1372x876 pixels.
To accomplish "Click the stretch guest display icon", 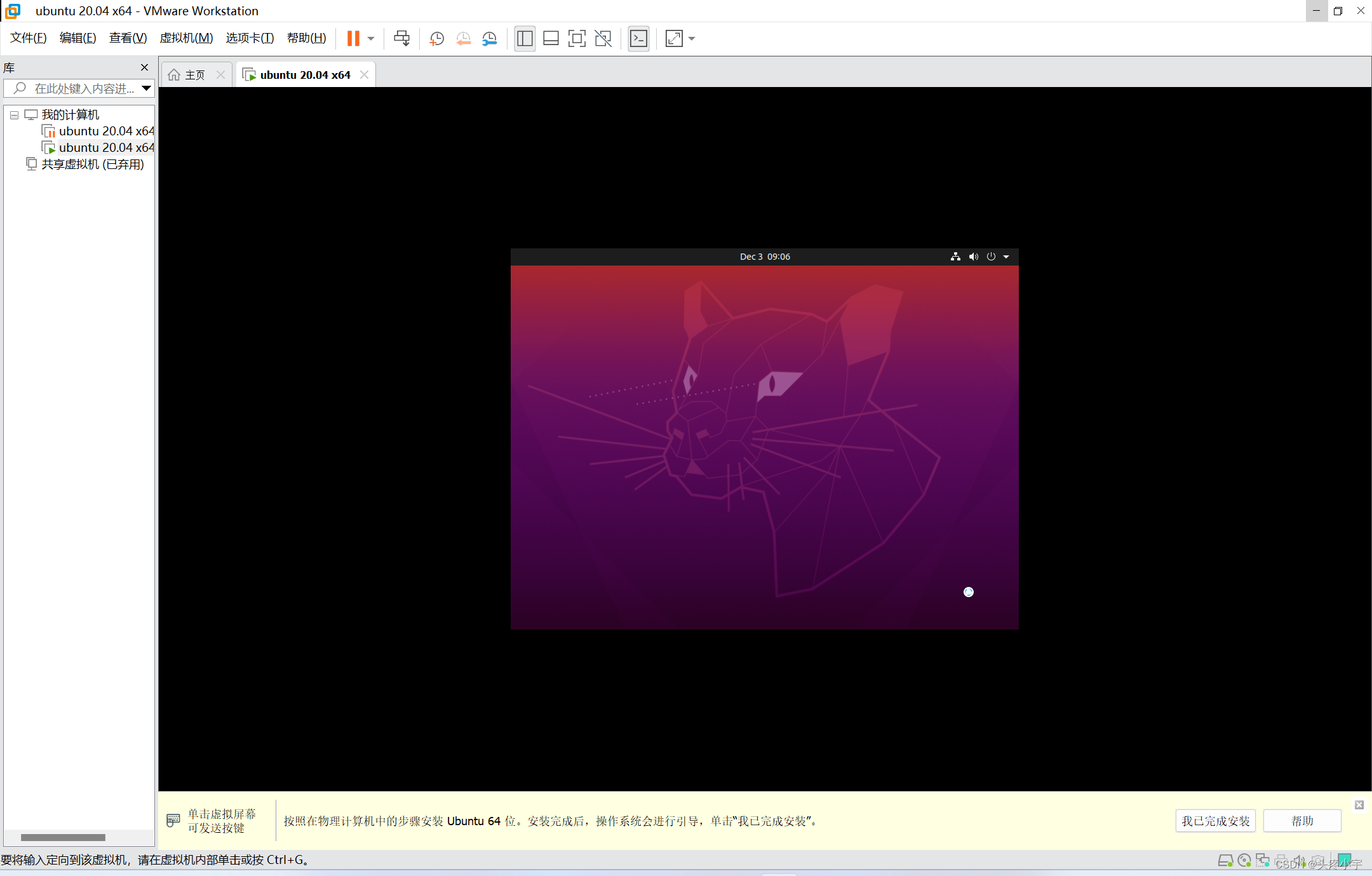I will (674, 39).
